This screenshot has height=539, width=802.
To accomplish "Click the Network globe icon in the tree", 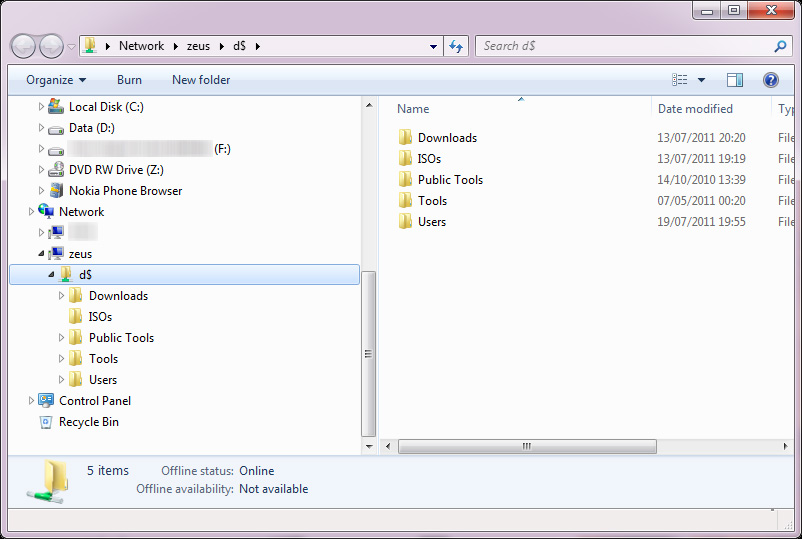I will tap(46, 211).
